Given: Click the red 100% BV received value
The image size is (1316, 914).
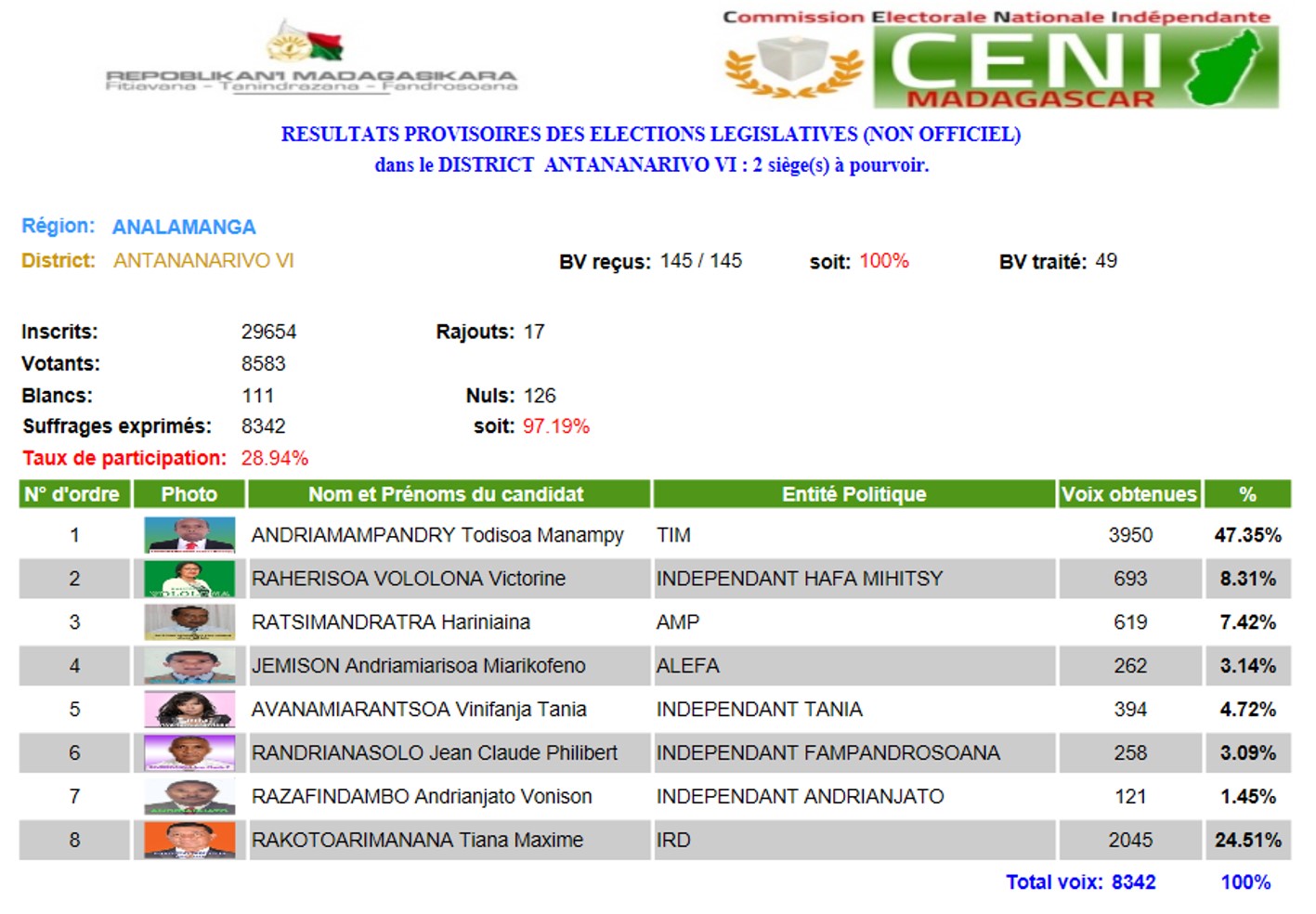Looking at the screenshot, I should [x=883, y=261].
